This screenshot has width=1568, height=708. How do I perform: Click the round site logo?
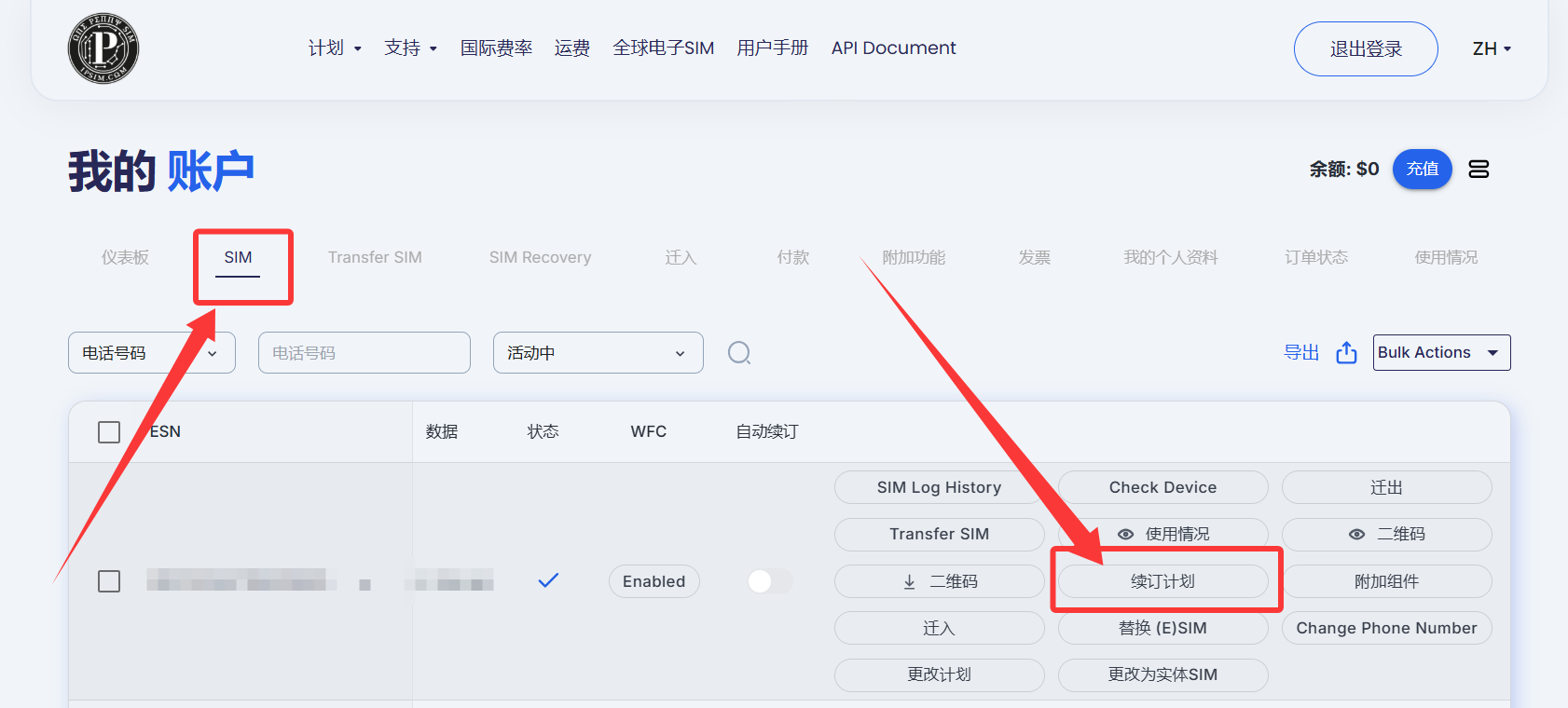tap(103, 48)
